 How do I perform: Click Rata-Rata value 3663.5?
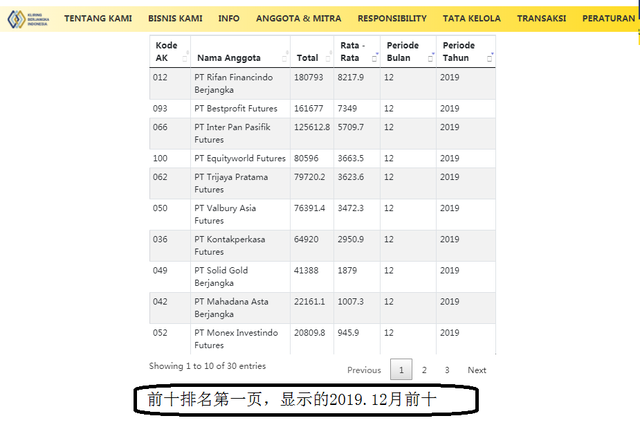[x=351, y=158]
